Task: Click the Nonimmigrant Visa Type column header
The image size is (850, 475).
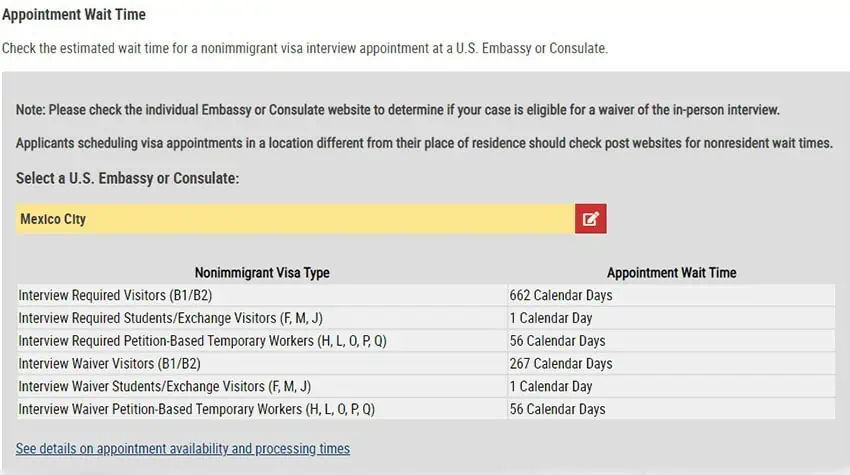Action: tap(262, 273)
